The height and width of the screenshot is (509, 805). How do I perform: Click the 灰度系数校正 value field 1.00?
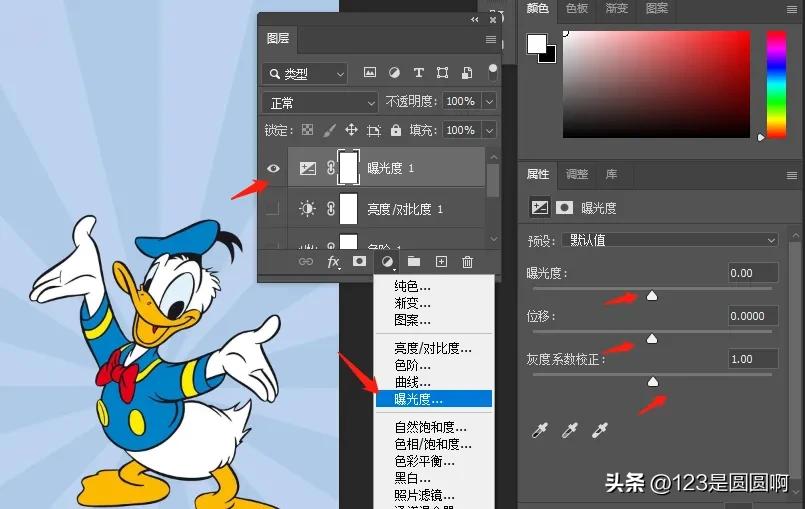pyautogui.click(x=753, y=359)
